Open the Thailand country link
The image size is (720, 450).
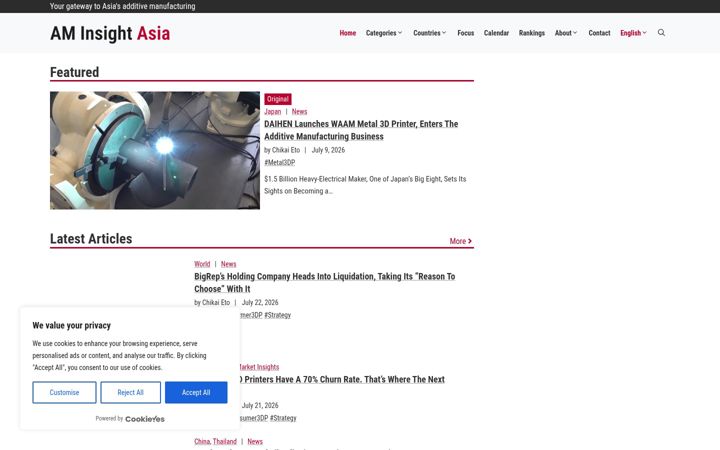tap(225, 442)
